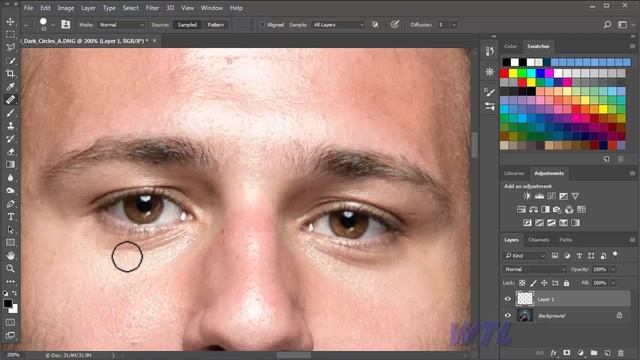Screen dimensions: 640x360
Task: Switch to the Channels tab
Action: click(538, 240)
